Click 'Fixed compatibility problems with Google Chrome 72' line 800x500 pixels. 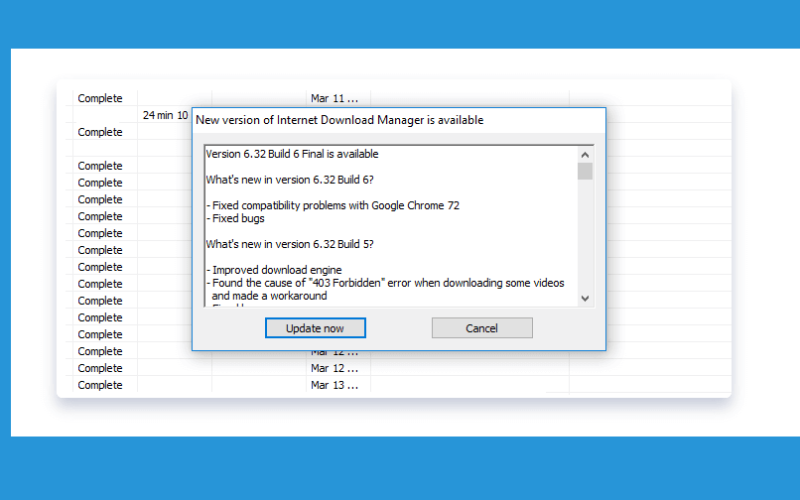[333, 206]
